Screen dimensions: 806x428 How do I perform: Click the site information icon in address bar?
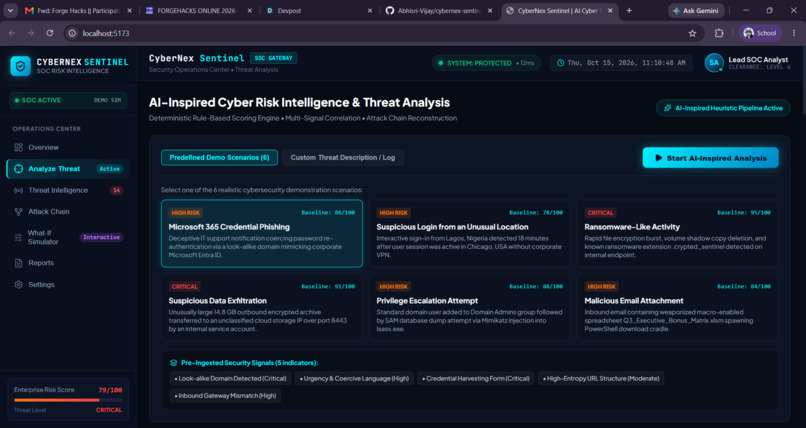pos(72,33)
